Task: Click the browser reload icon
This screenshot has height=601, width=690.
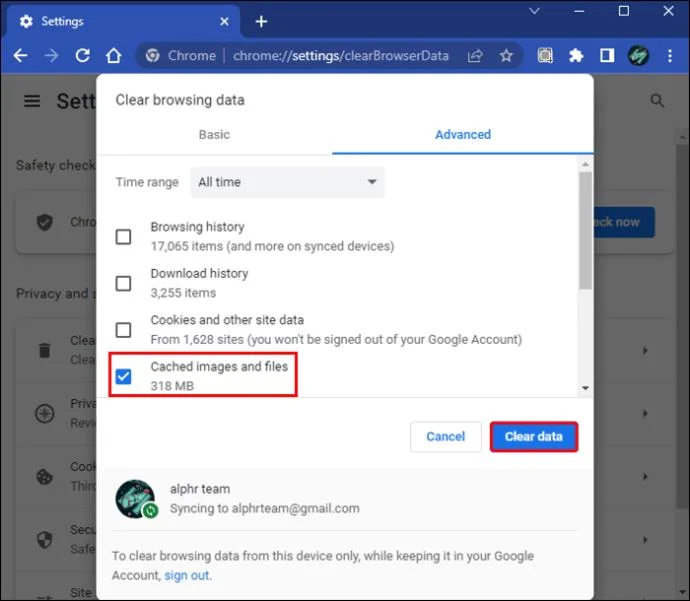Action: (83, 56)
